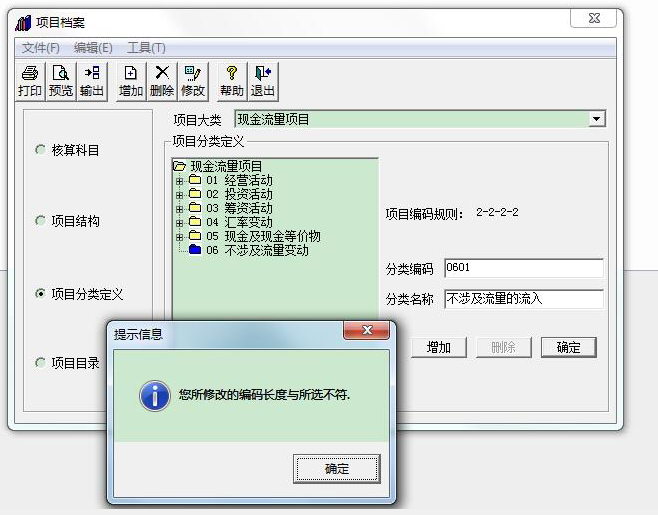The image size is (658, 515).
Task: Click the message 您所修改的编码长度与所选不符
Action: tap(264, 395)
